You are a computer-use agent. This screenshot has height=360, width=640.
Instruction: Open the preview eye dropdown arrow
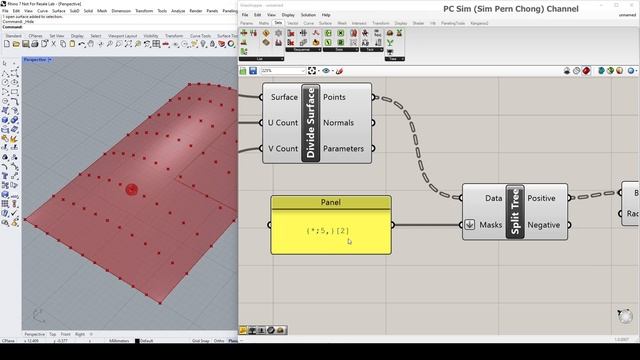click(332, 71)
